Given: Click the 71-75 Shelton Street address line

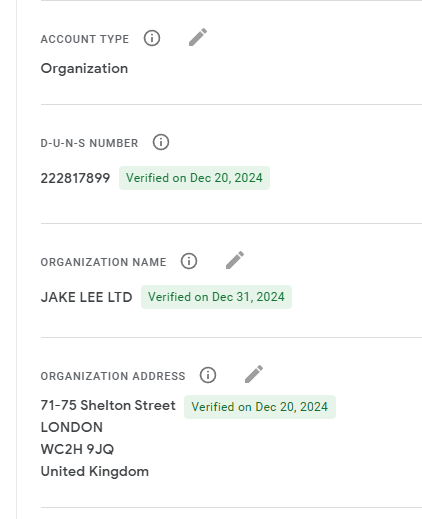Looking at the screenshot, I should point(108,406).
